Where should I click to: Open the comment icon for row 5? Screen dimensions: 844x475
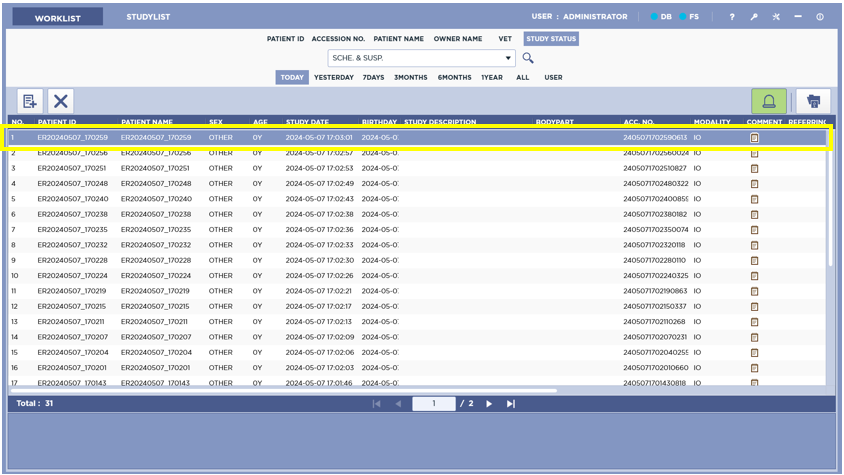(754, 199)
